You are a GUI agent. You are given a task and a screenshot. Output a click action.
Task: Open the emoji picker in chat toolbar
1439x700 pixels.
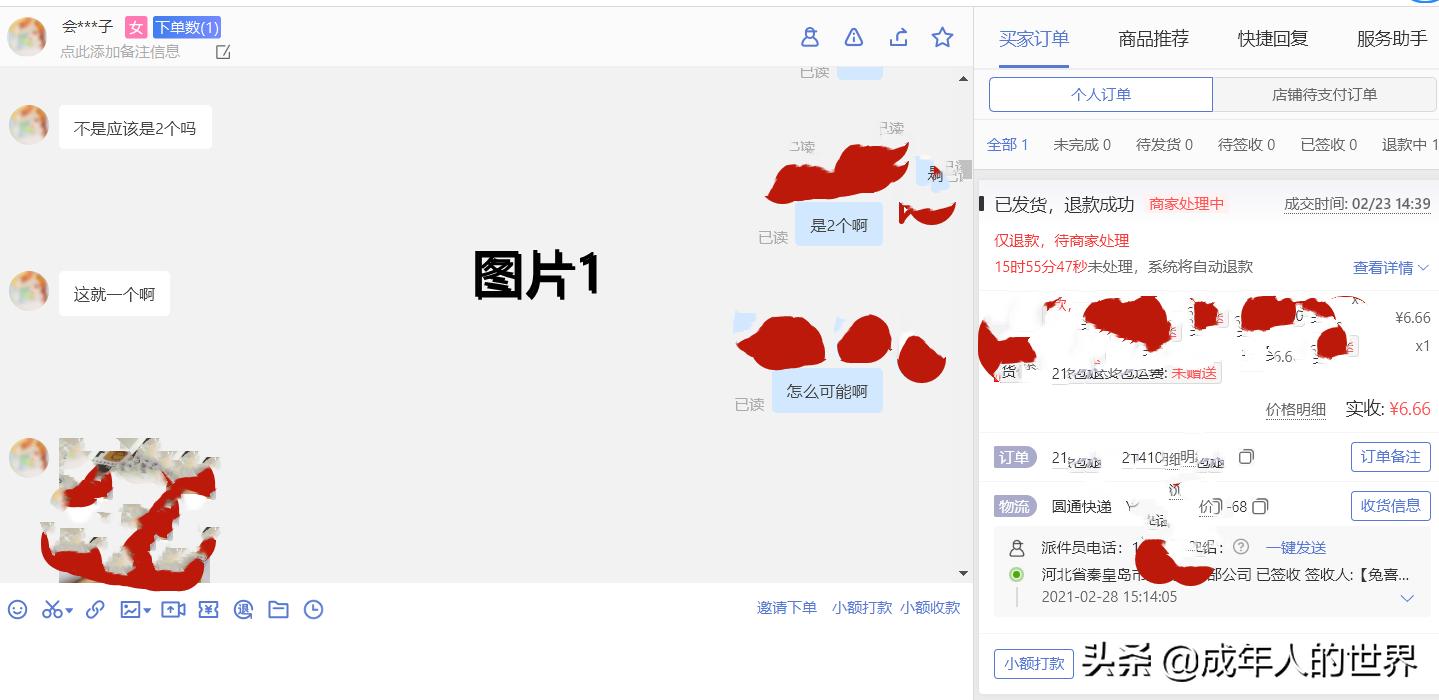tap(15, 609)
